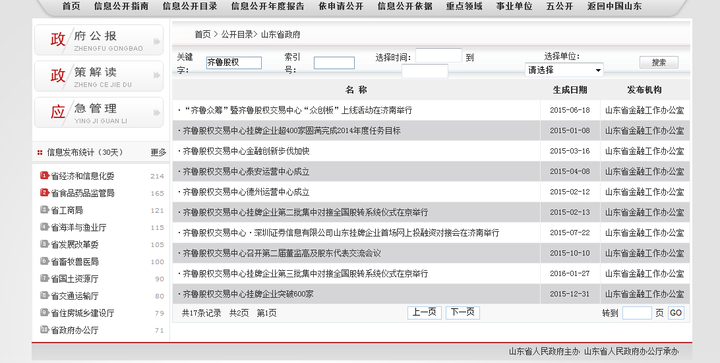Open 省海洋与渔业厅 in statistics list
The width and height of the screenshot is (720, 363).
click(78, 228)
